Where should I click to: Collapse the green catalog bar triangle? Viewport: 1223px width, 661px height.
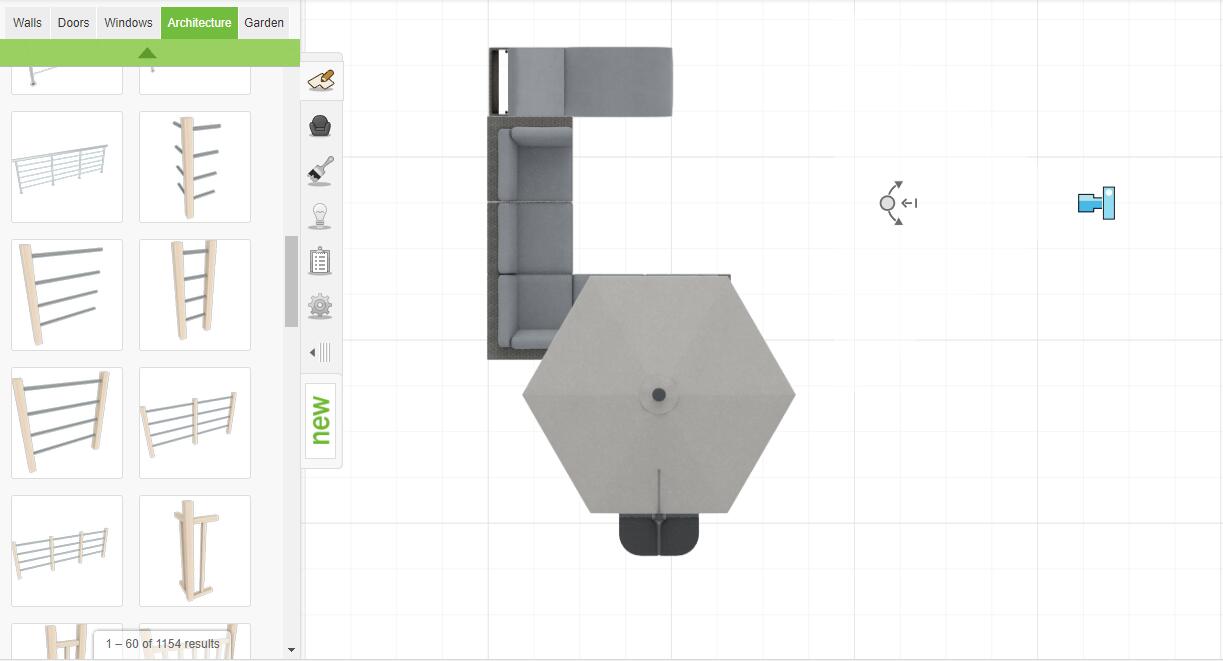147,53
